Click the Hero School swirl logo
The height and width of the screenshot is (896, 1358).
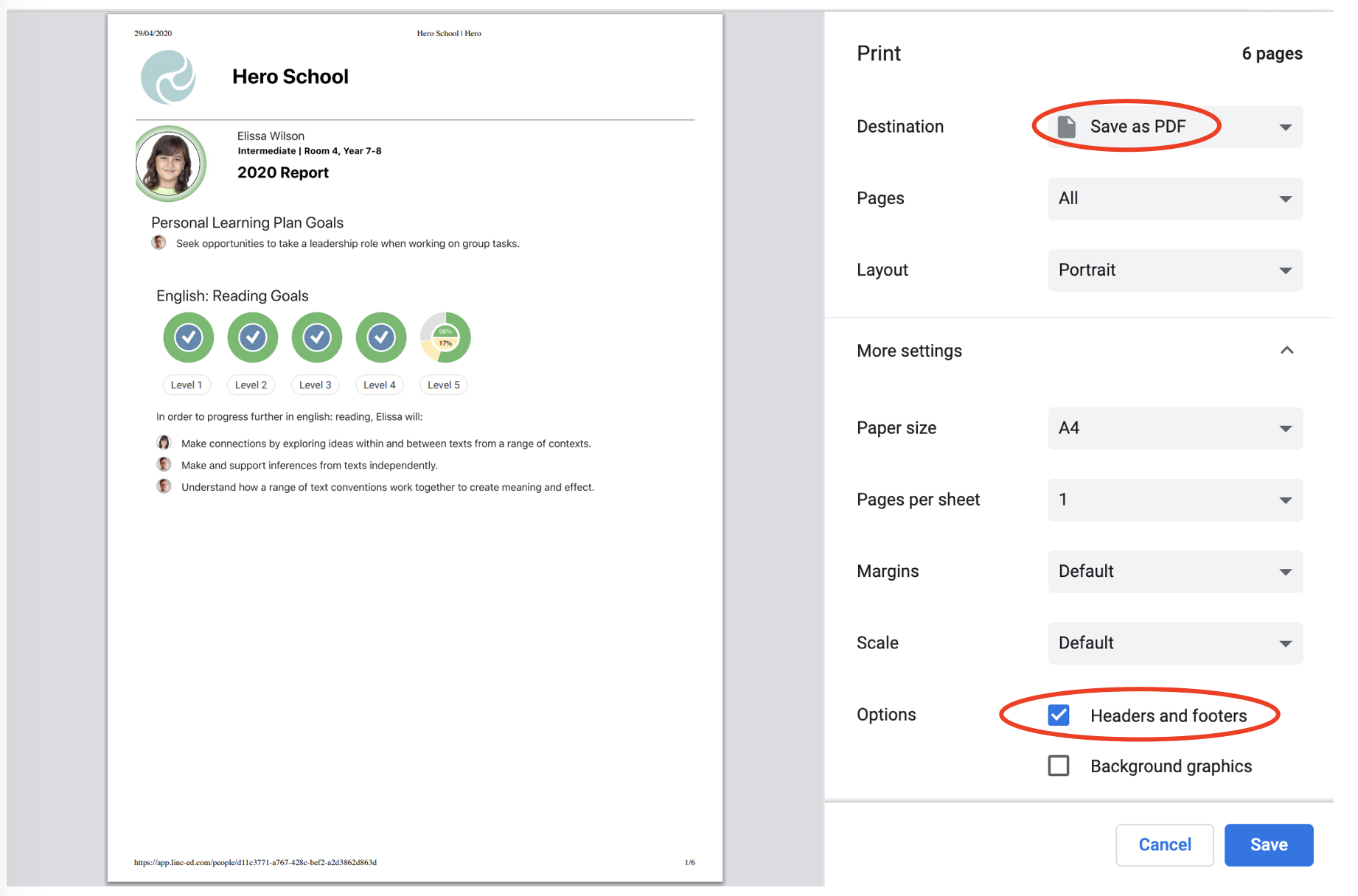click(169, 77)
